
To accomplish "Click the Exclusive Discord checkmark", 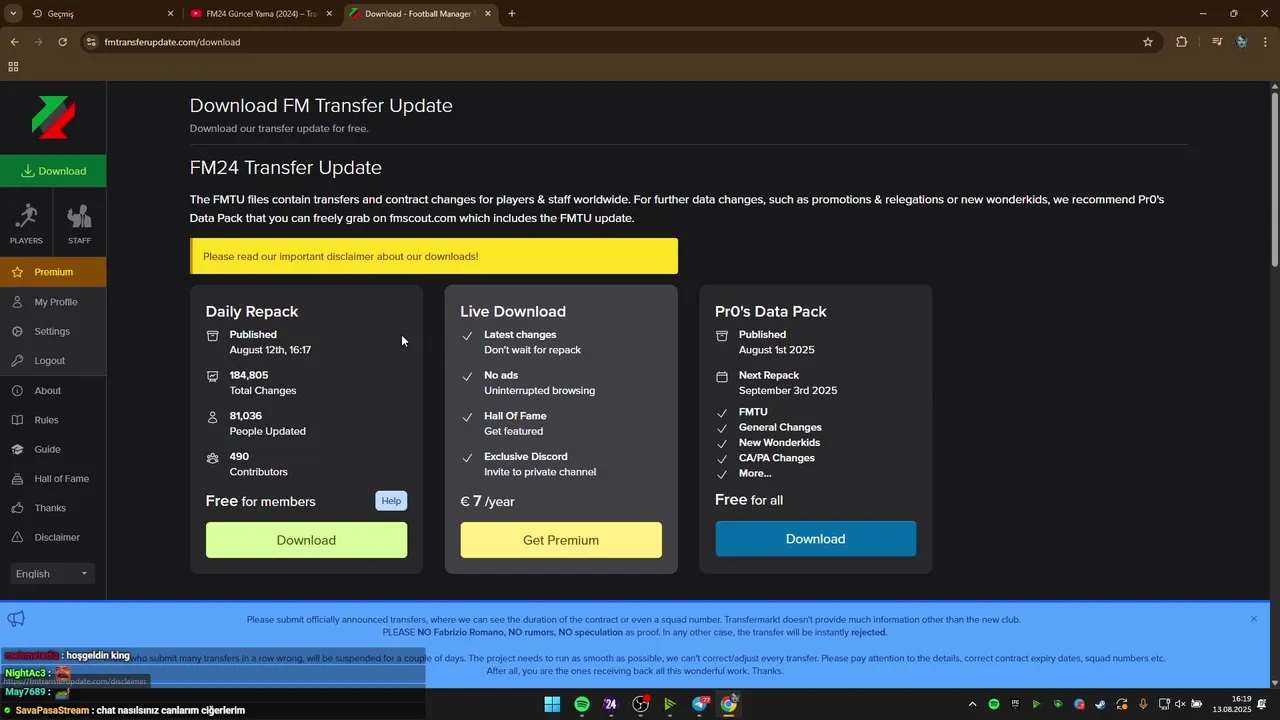I will [x=467, y=458].
